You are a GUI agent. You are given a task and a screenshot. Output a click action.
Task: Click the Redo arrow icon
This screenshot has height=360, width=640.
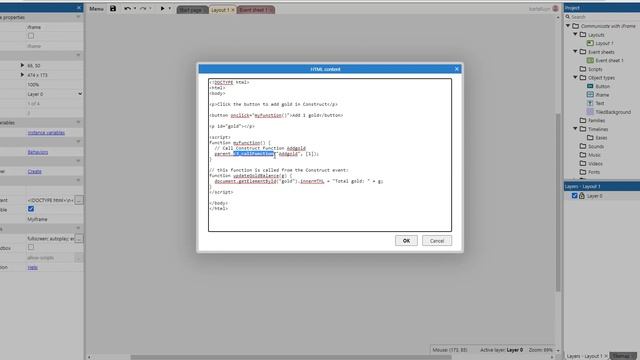(x=143, y=9)
